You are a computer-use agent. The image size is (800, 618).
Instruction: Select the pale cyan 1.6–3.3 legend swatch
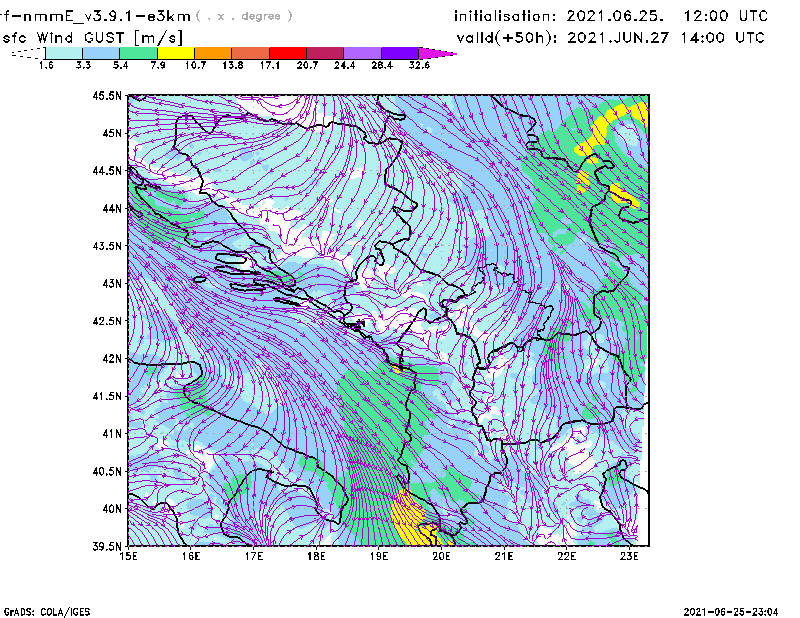64,52
